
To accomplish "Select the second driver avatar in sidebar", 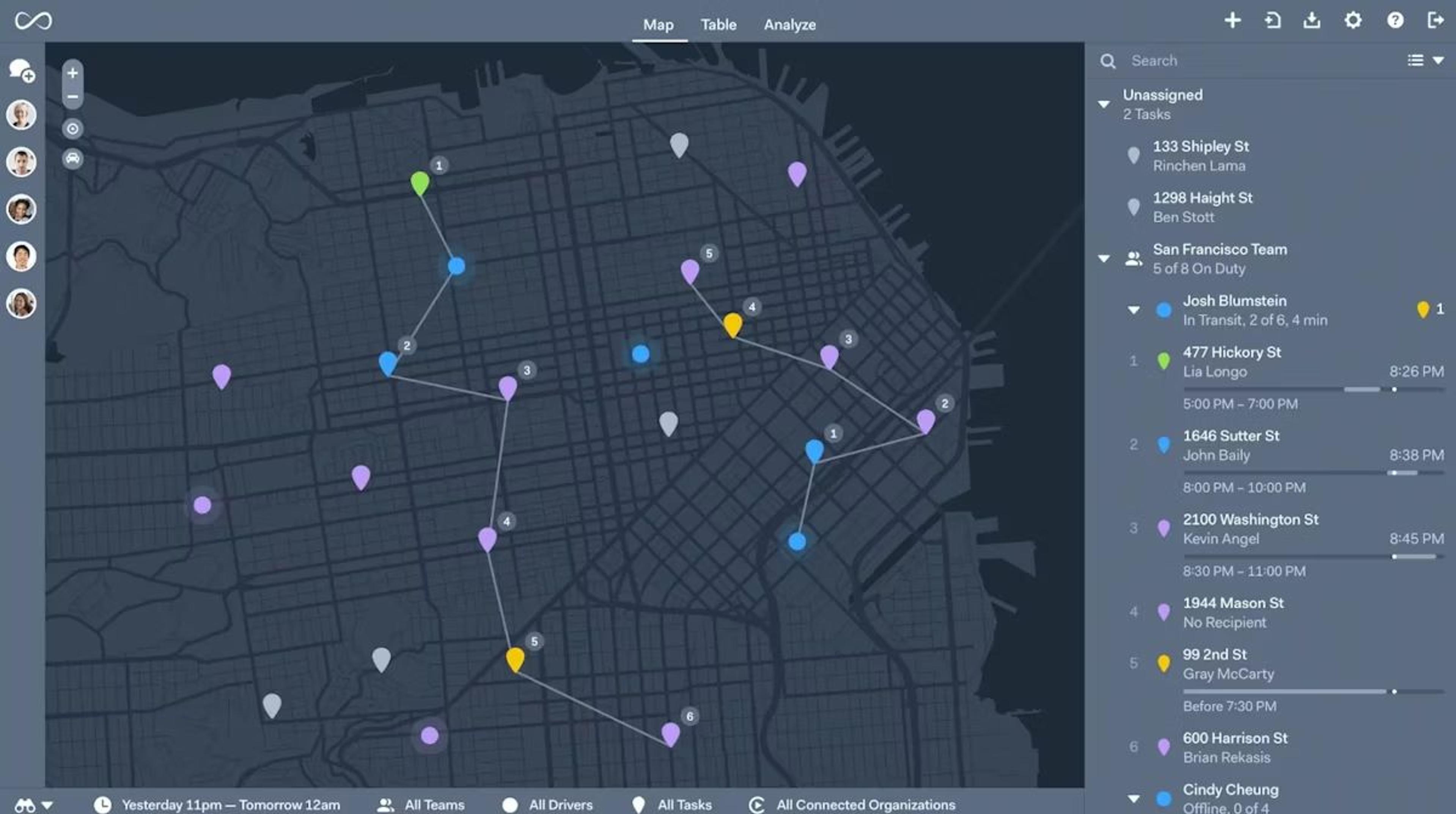I will click(22, 162).
